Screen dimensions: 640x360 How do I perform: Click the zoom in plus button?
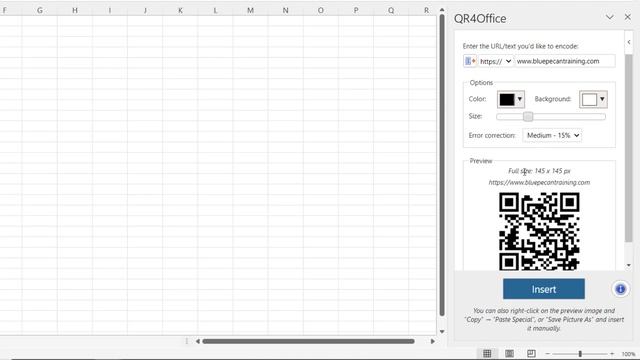[612, 354]
